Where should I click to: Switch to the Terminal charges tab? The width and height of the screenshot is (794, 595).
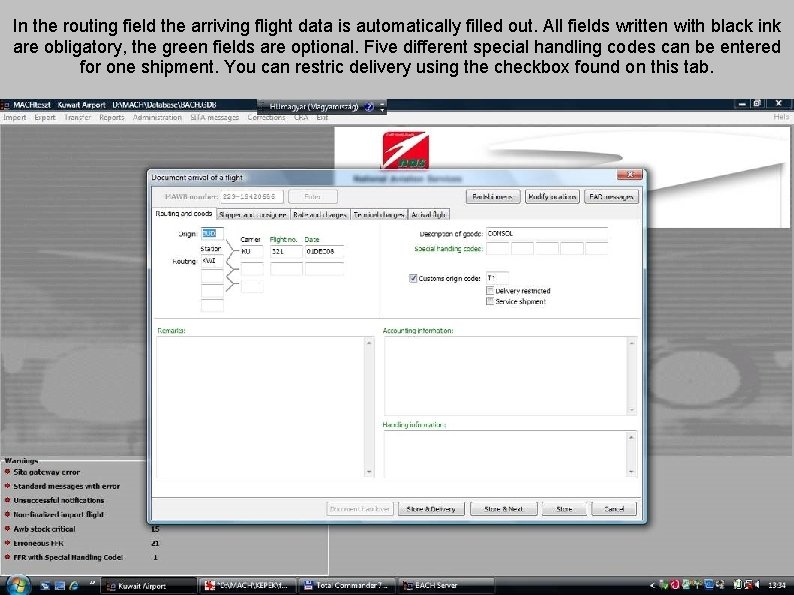379,215
